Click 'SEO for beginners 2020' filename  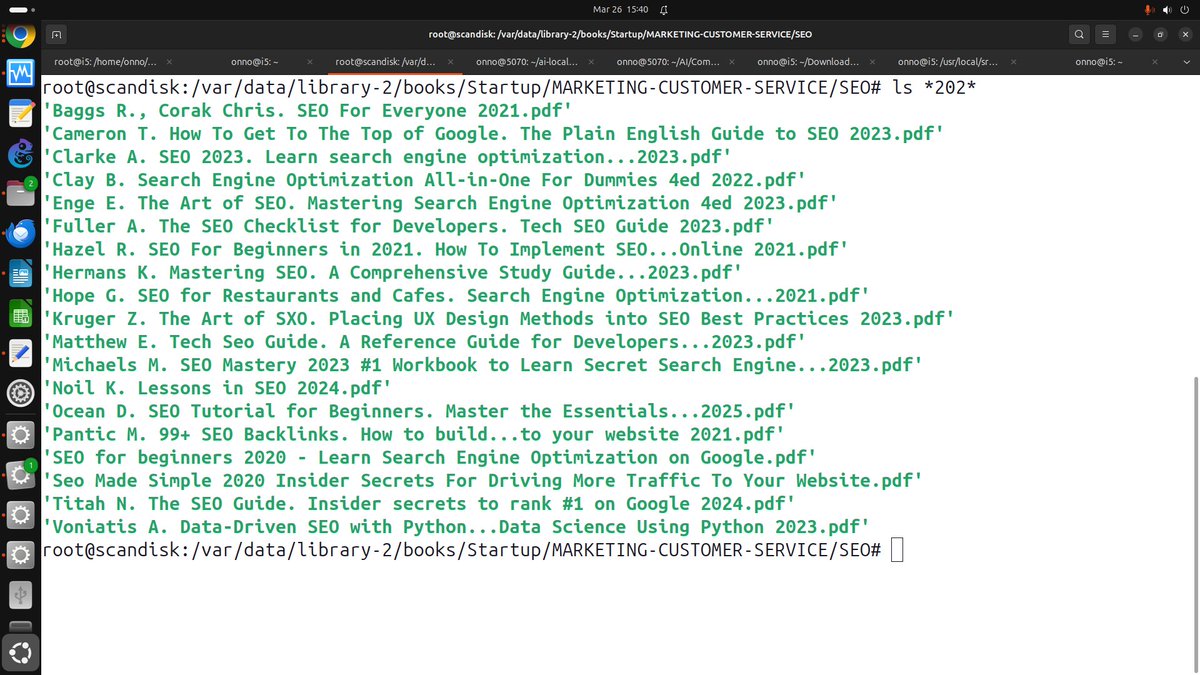[x=429, y=457]
